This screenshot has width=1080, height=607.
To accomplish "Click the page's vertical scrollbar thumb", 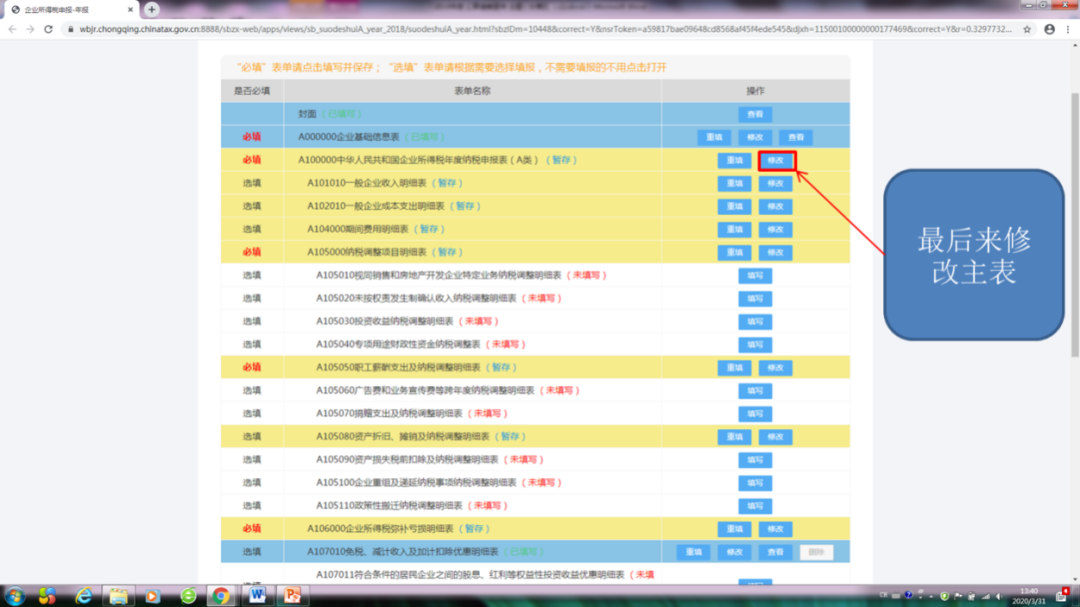I will (1074, 224).
